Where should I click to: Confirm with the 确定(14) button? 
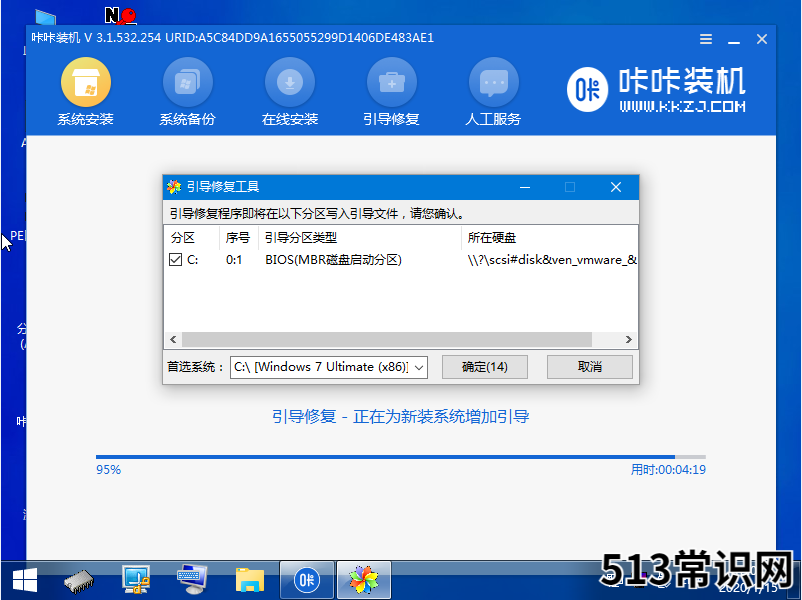point(484,367)
